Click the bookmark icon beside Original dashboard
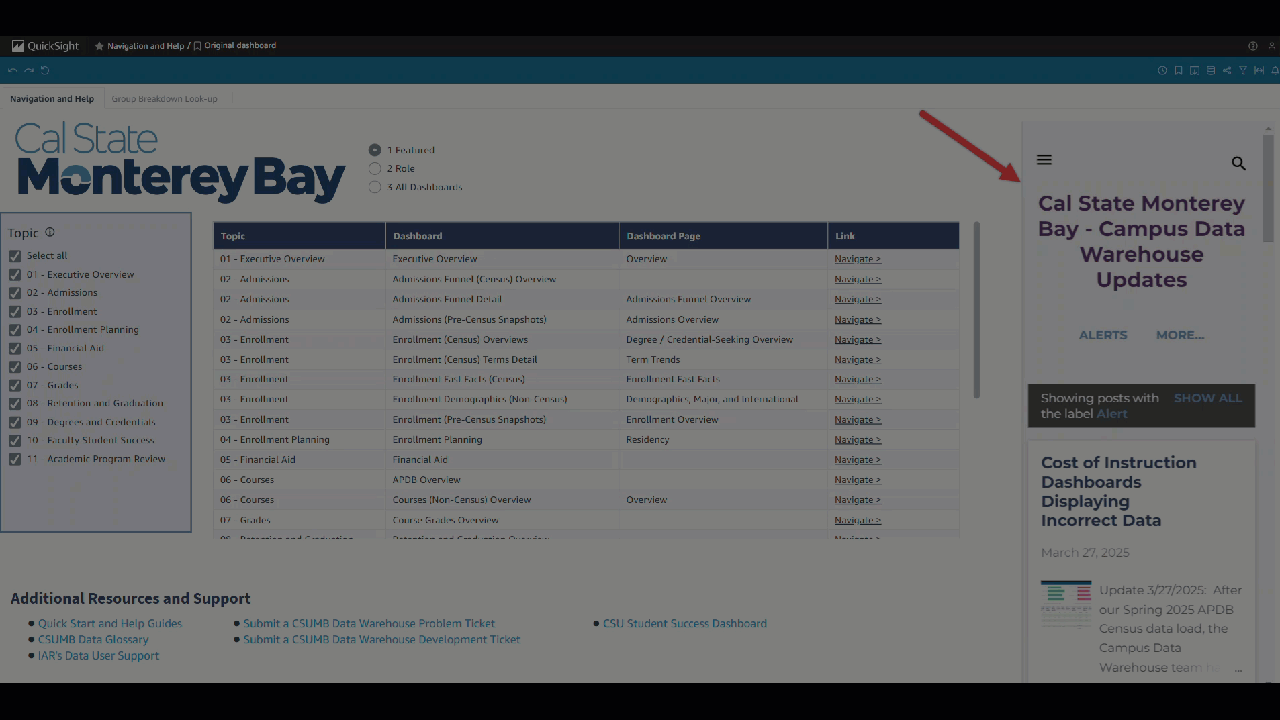 point(197,46)
